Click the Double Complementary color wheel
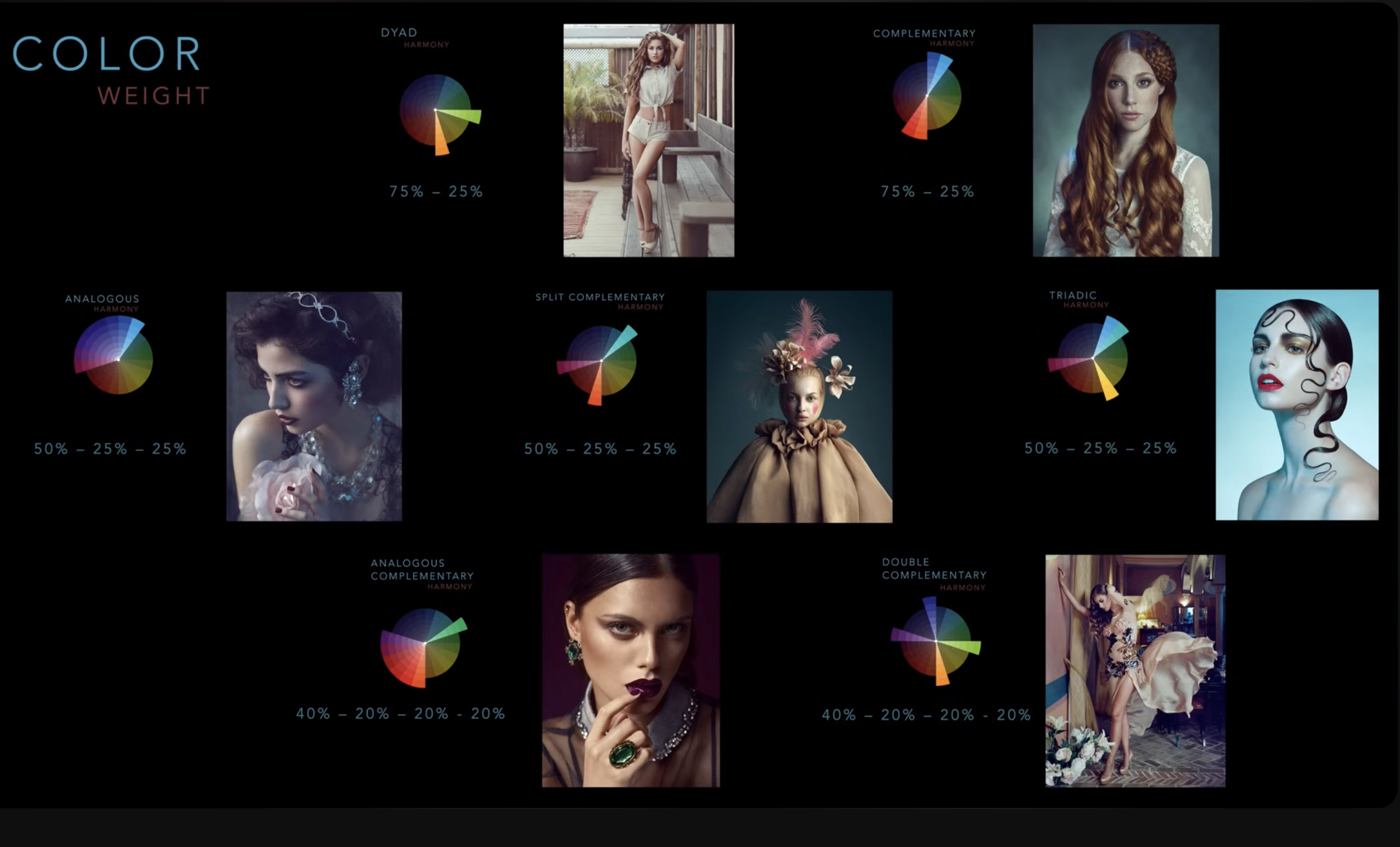The width and height of the screenshot is (1400, 847). point(936,641)
